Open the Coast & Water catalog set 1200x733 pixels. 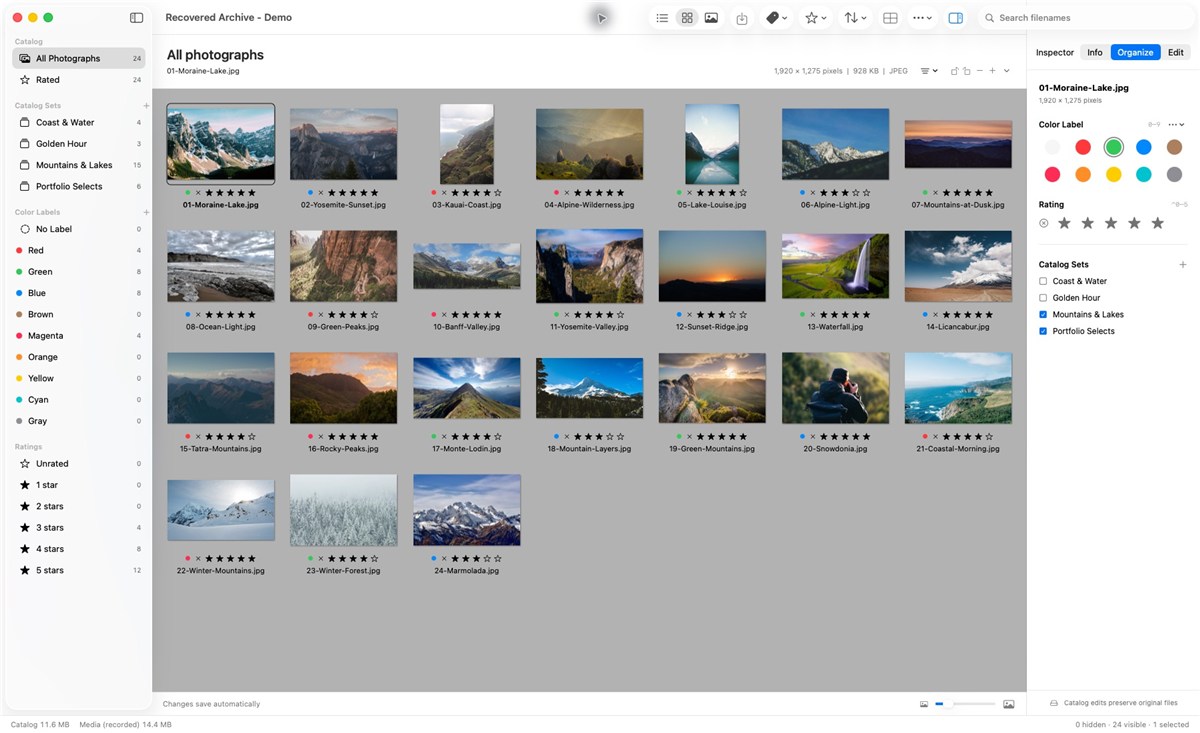point(79,123)
